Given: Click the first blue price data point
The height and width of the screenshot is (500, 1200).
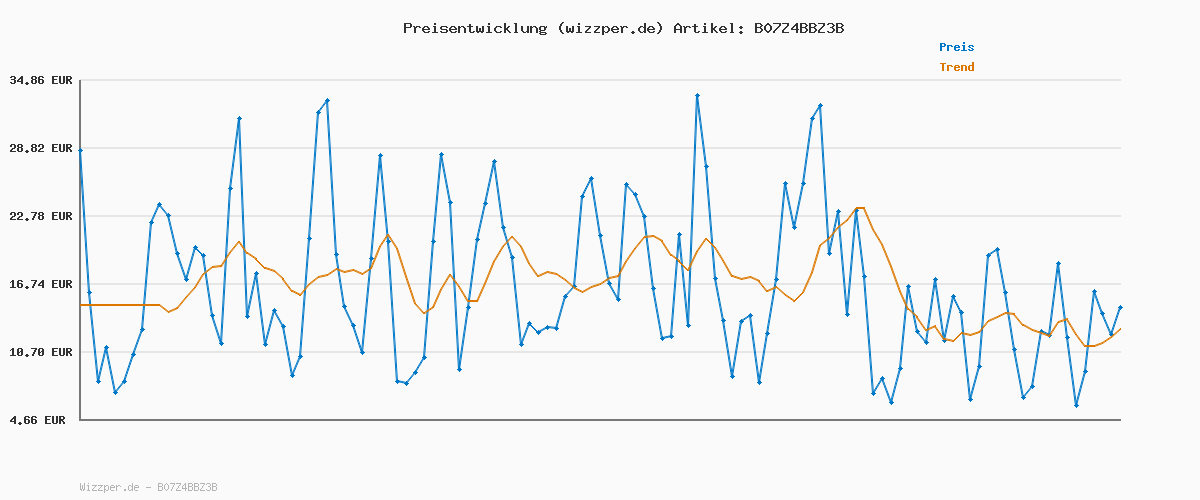Looking at the screenshot, I should tap(80, 150).
